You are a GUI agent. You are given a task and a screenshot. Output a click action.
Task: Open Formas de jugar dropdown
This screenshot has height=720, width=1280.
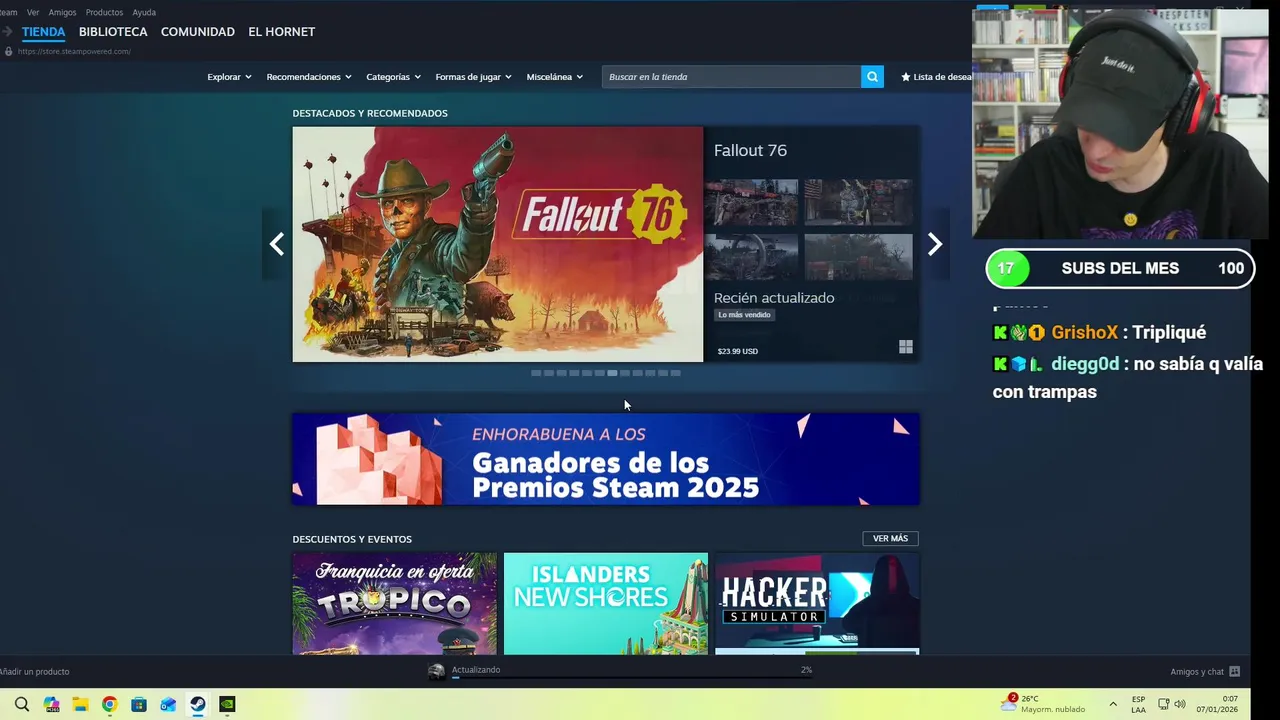point(473,77)
